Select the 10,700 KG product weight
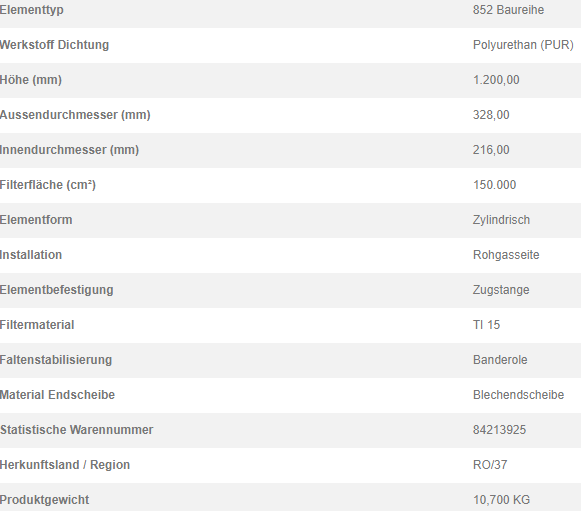 (x=501, y=500)
